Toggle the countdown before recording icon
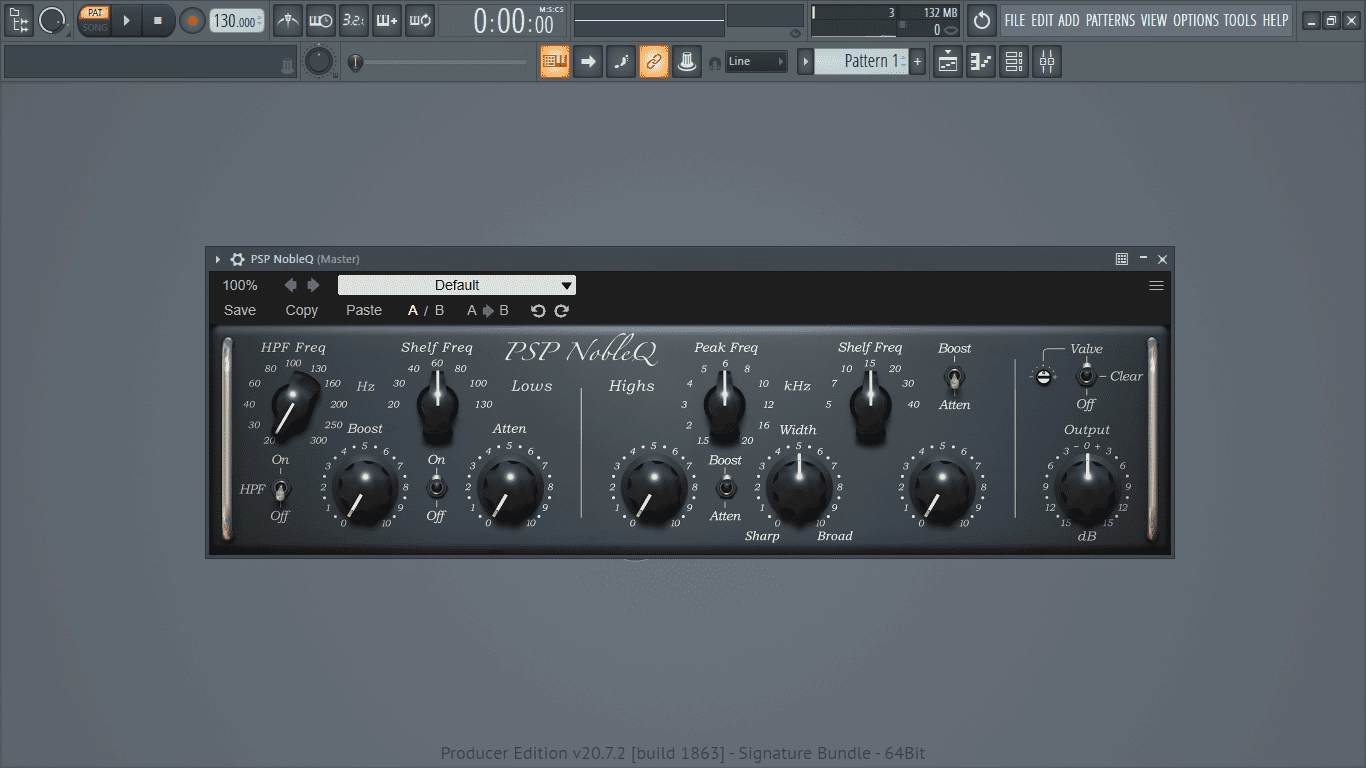This screenshot has width=1366, height=768. pos(354,20)
